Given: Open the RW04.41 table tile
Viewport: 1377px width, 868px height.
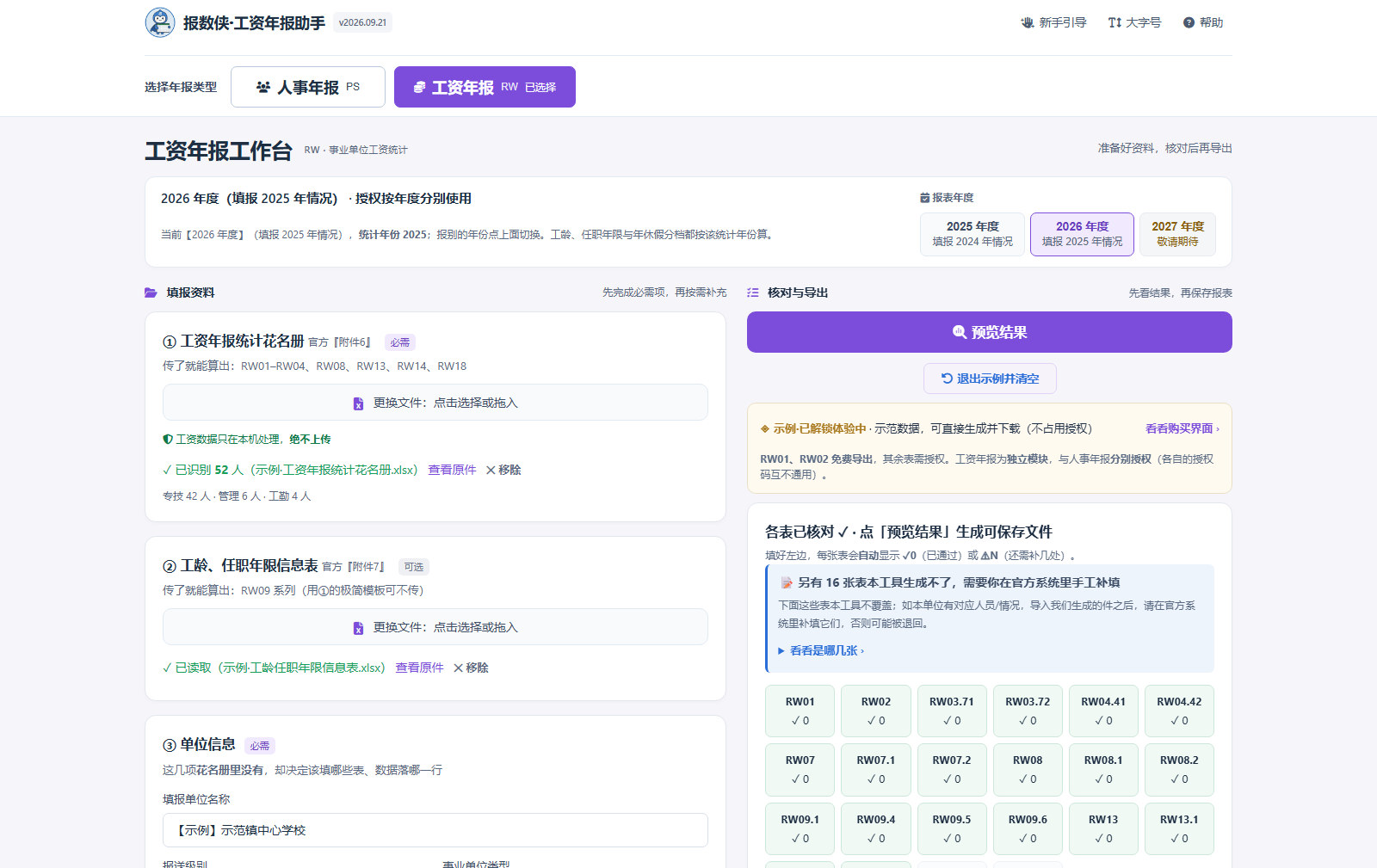Looking at the screenshot, I should click(1103, 711).
